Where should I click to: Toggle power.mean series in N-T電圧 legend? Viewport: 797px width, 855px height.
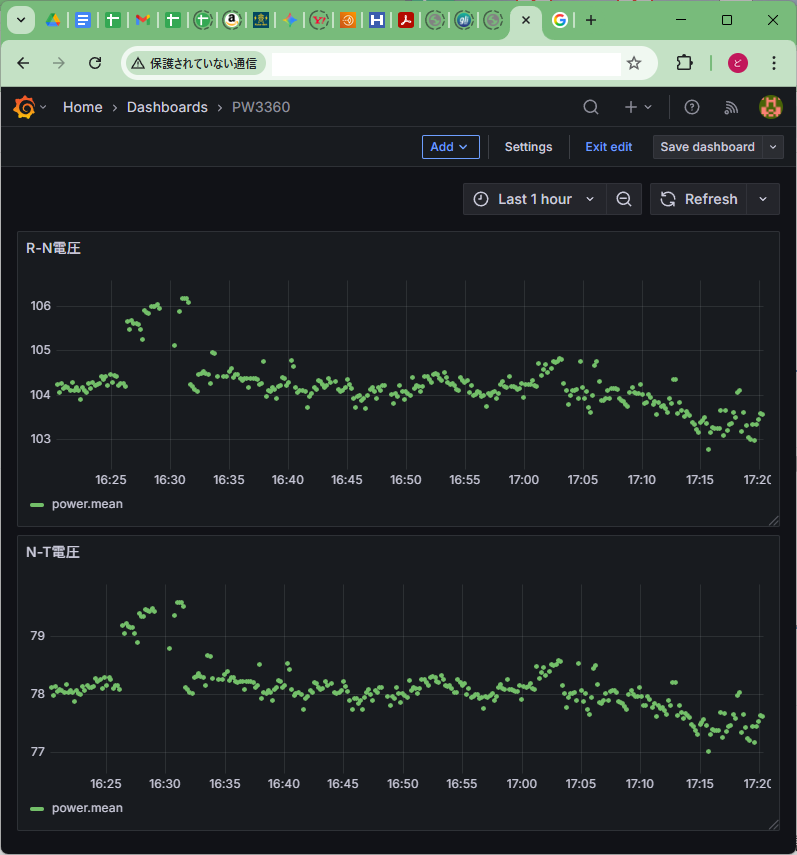[87, 808]
